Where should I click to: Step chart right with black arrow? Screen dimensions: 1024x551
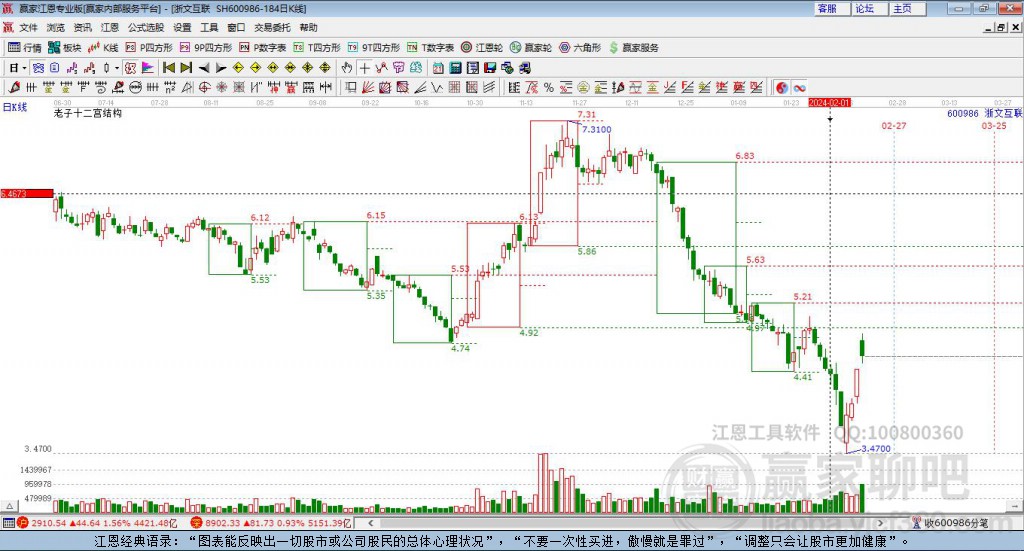click(221, 68)
